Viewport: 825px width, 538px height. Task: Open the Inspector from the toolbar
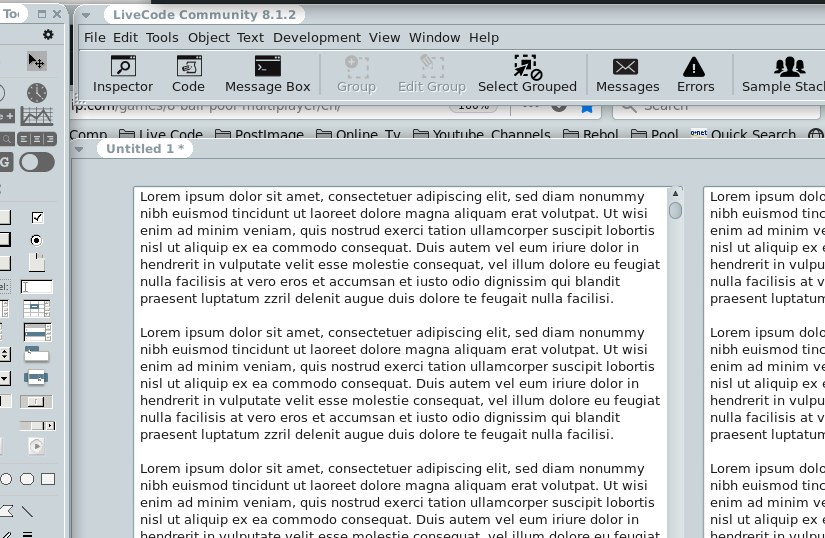123,74
